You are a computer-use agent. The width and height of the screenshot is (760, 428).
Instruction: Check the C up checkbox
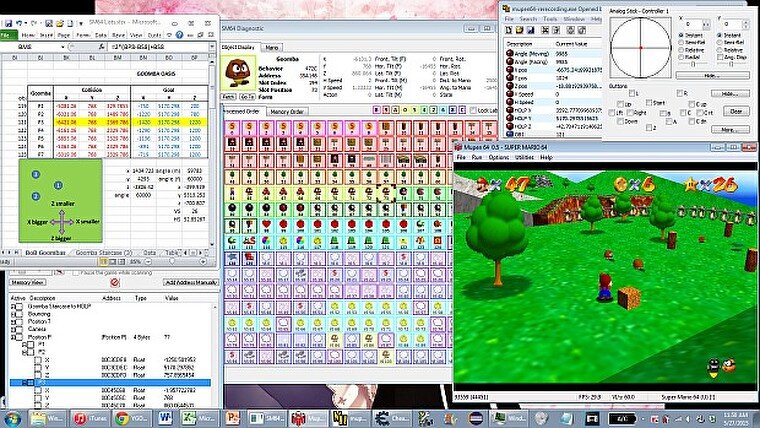pyautogui.click(x=692, y=104)
